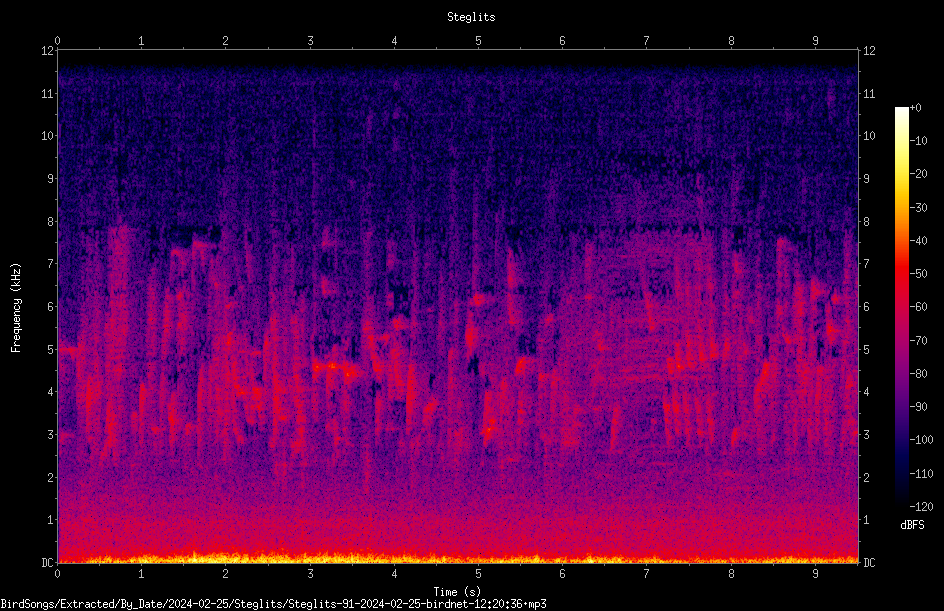Viewport: 944px width, 611px height.
Task: Click the 9 second tick on top axis
Action: coord(815,41)
